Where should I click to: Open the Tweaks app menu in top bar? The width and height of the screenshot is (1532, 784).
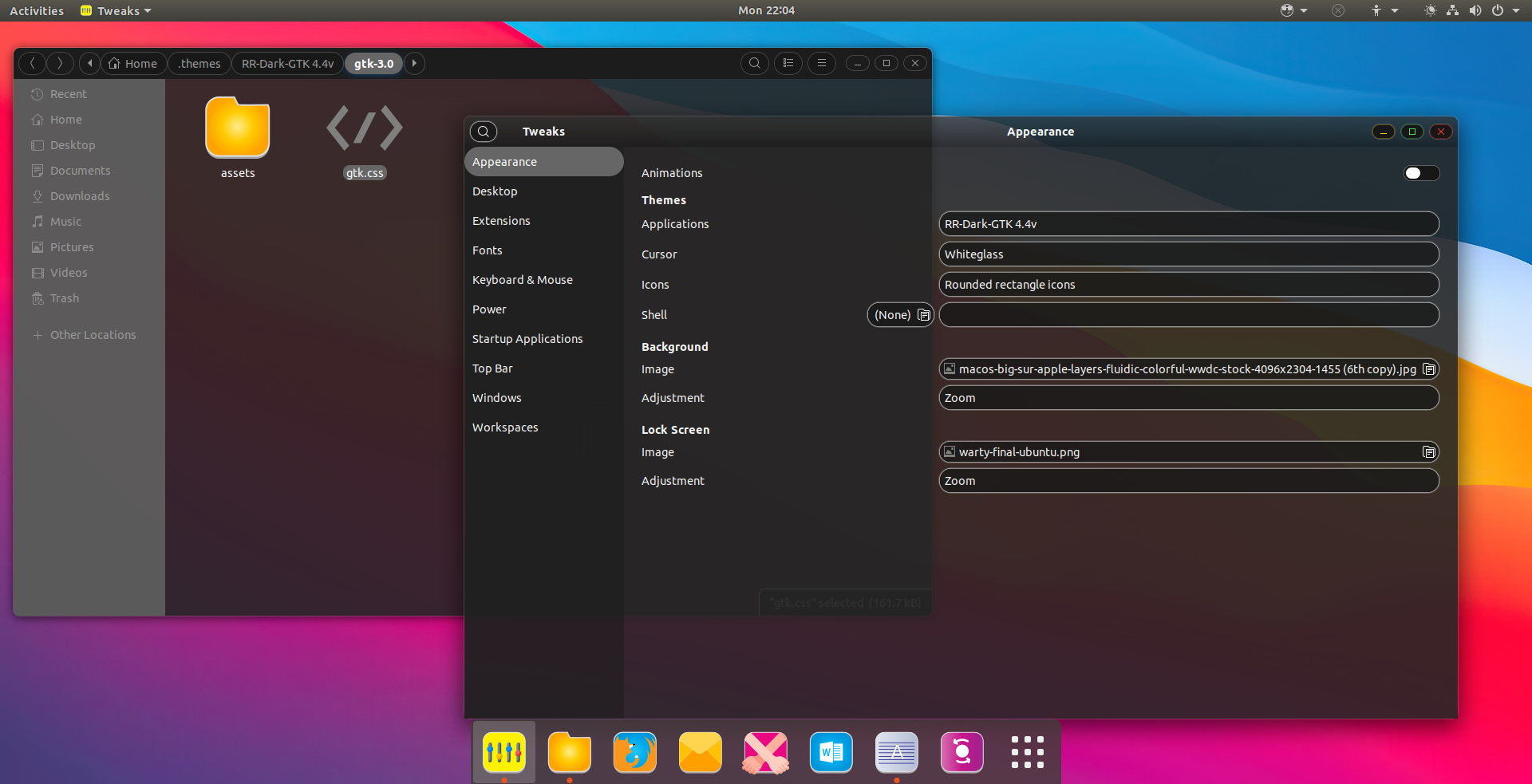(x=116, y=10)
